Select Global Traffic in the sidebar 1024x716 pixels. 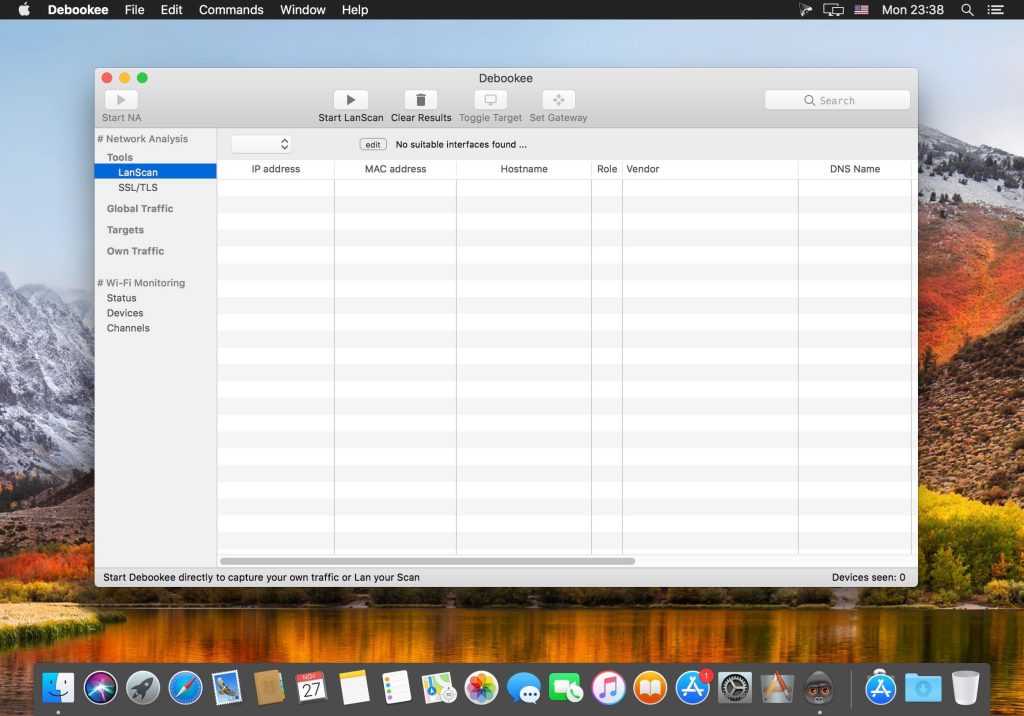[140, 209]
